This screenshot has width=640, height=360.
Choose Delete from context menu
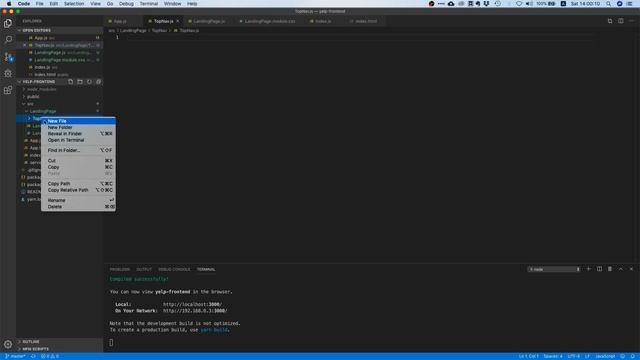[78, 207]
